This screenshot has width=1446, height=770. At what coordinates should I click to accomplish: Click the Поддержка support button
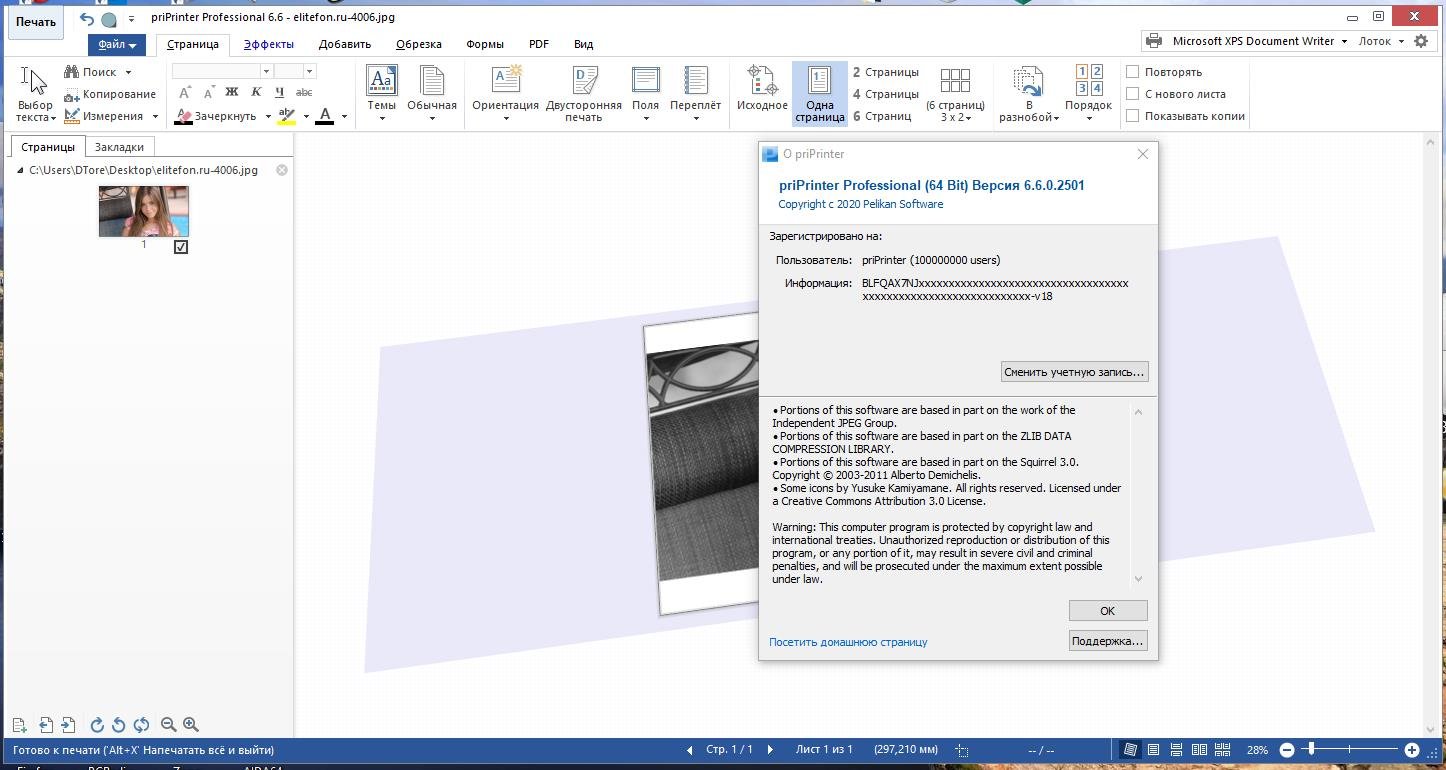tap(1107, 641)
